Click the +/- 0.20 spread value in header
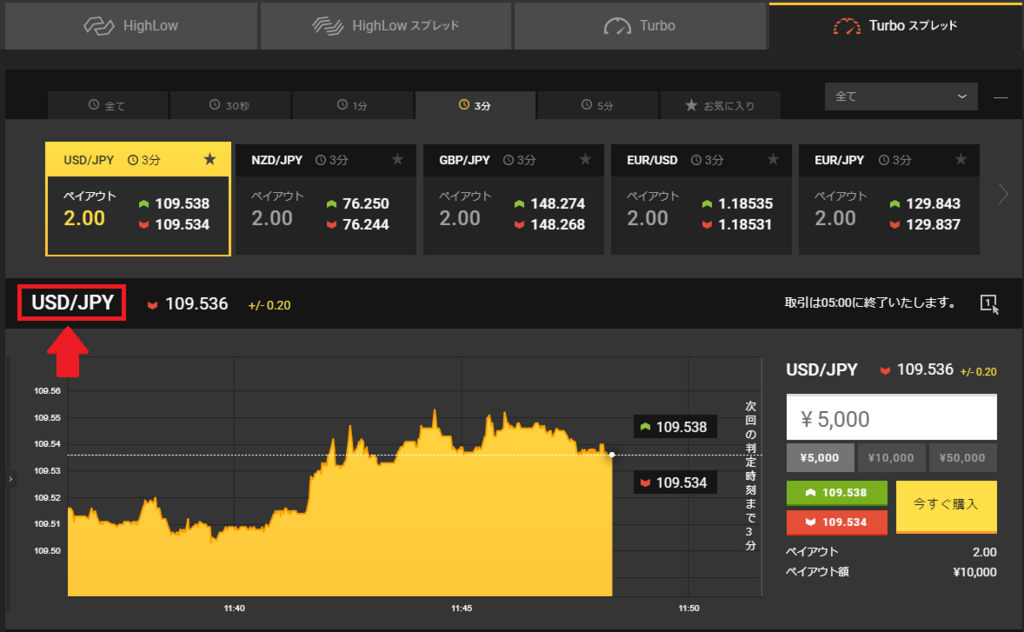The width and height of the screenshot is (1024, 632). pyautogui.click(x=269, y=305)
